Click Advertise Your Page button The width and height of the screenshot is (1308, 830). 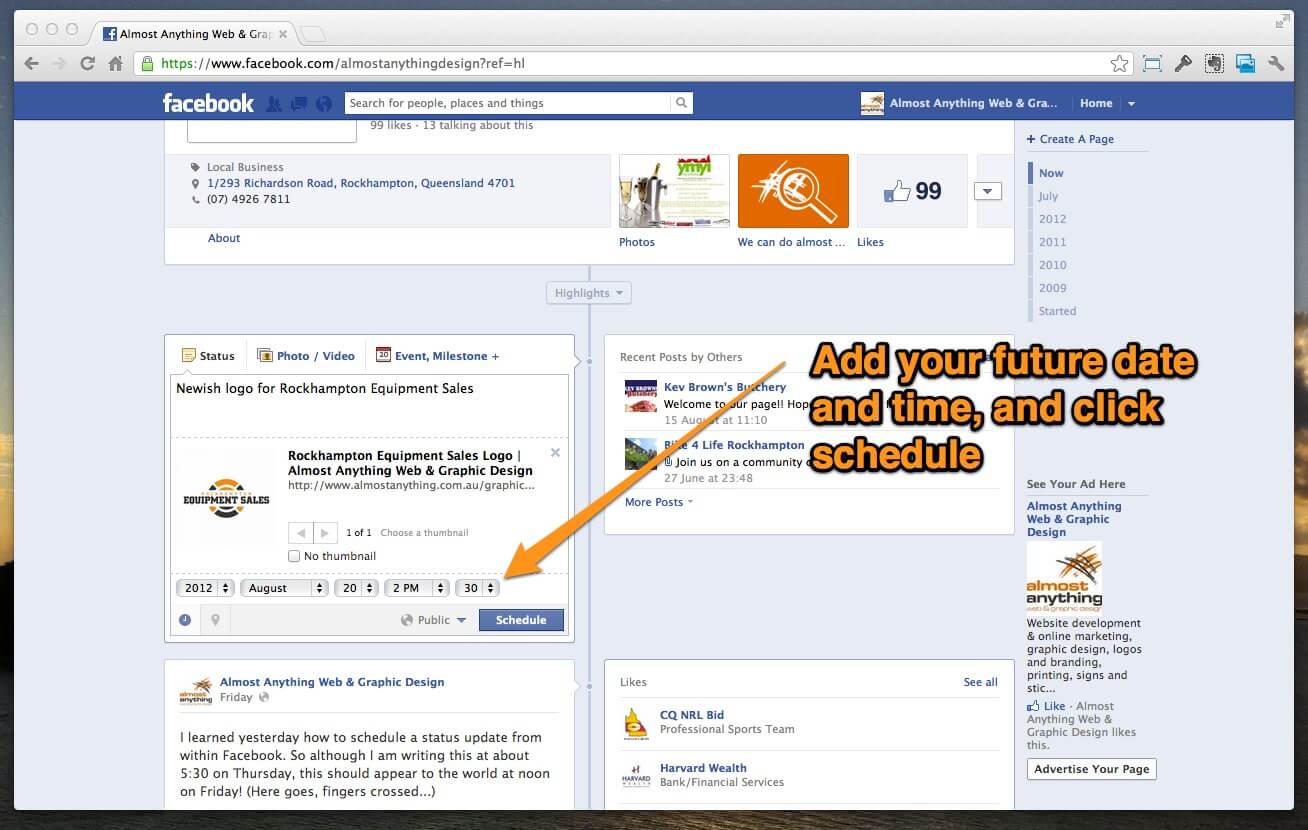click(1091, 769)
